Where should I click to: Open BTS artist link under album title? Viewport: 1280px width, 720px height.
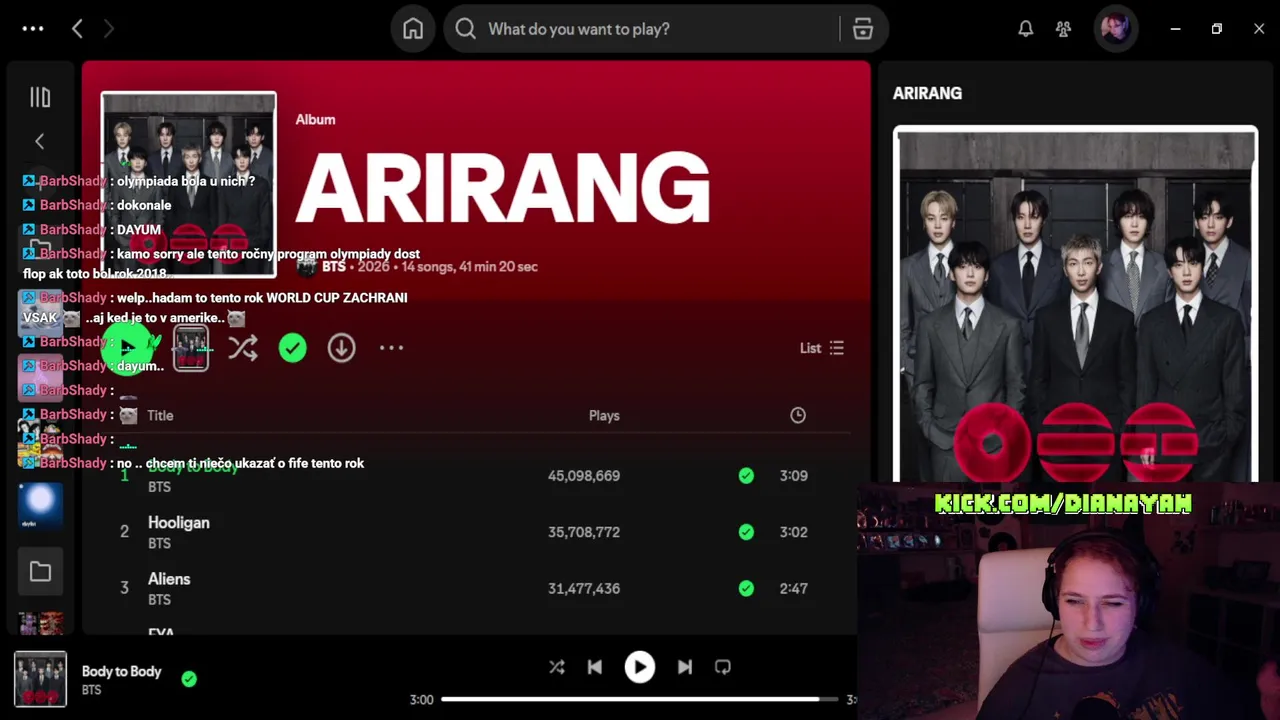334,267
